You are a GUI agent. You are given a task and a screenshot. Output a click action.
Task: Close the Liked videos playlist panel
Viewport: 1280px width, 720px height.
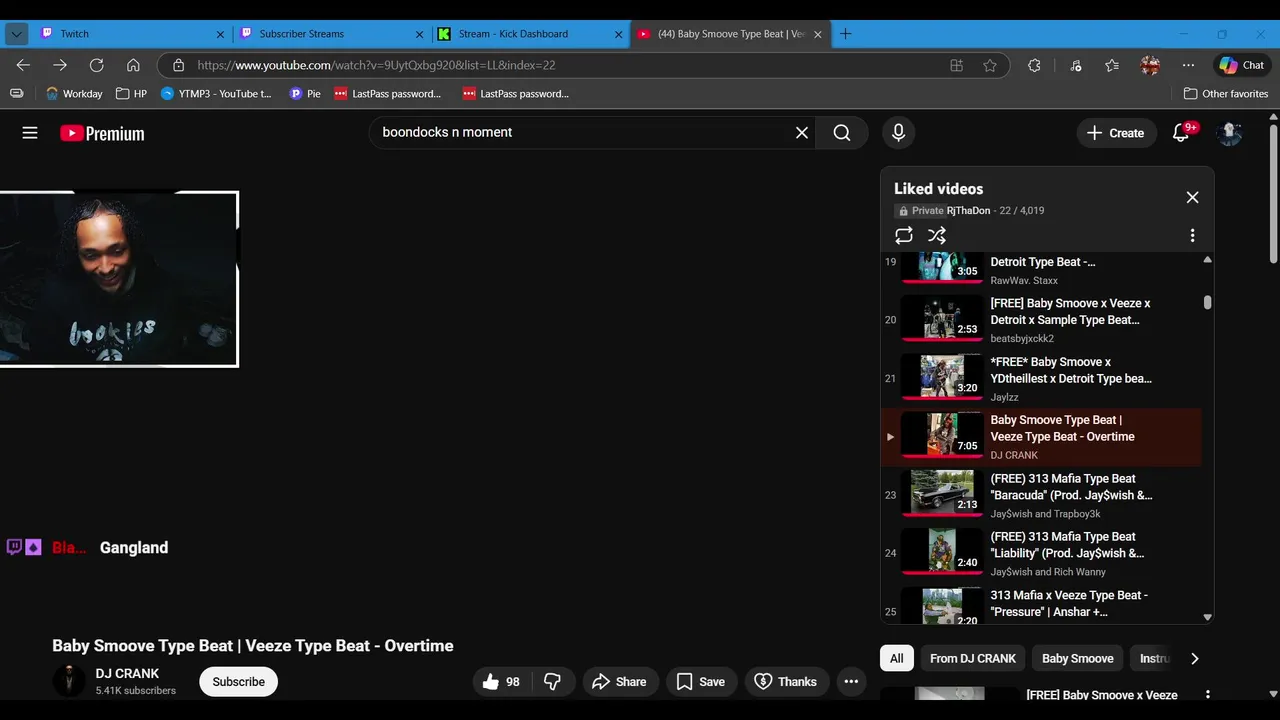tap(1192, 197)
